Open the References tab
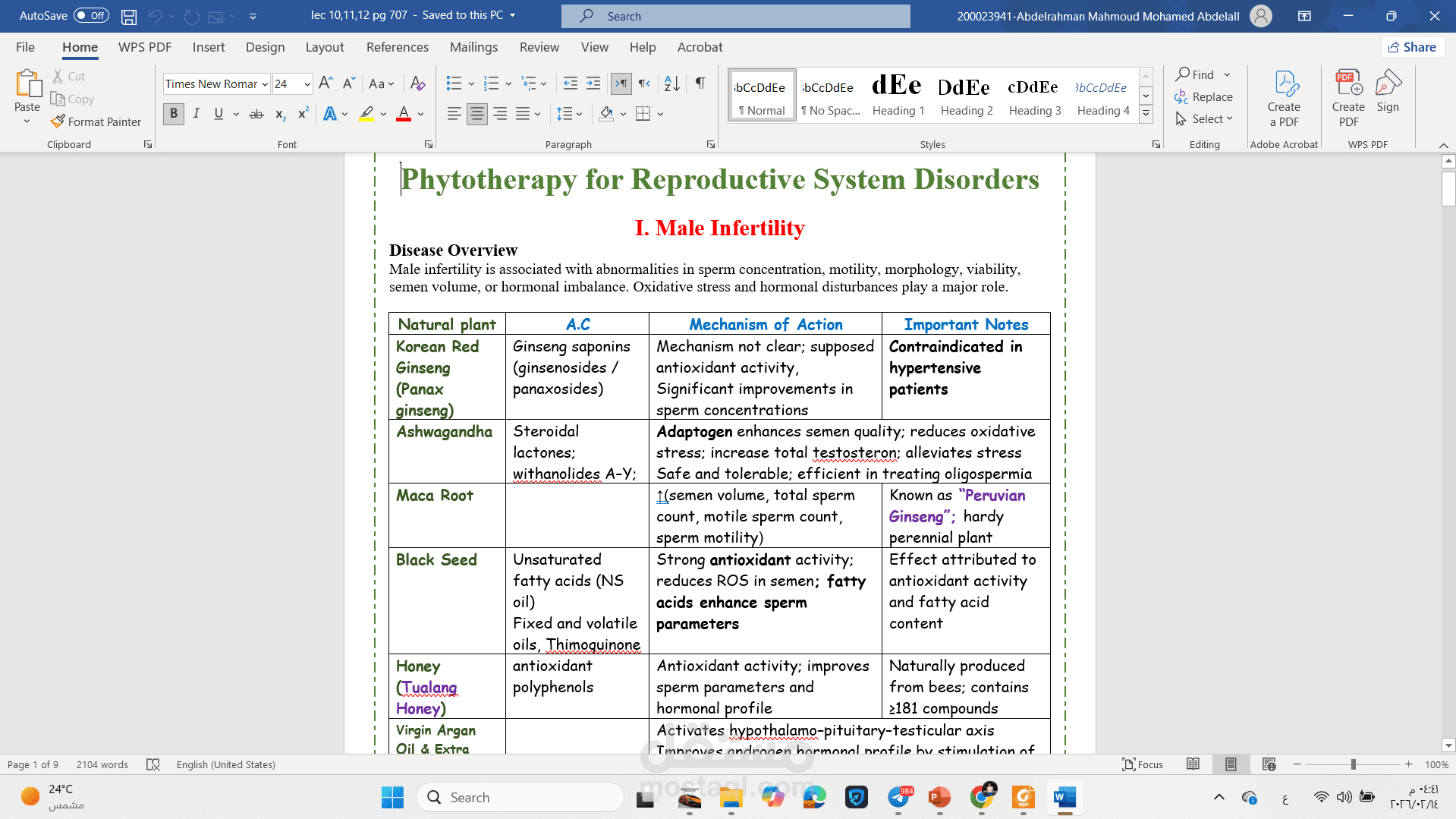The height and width of the screenshot is (819, 1456). click(398, 47)
